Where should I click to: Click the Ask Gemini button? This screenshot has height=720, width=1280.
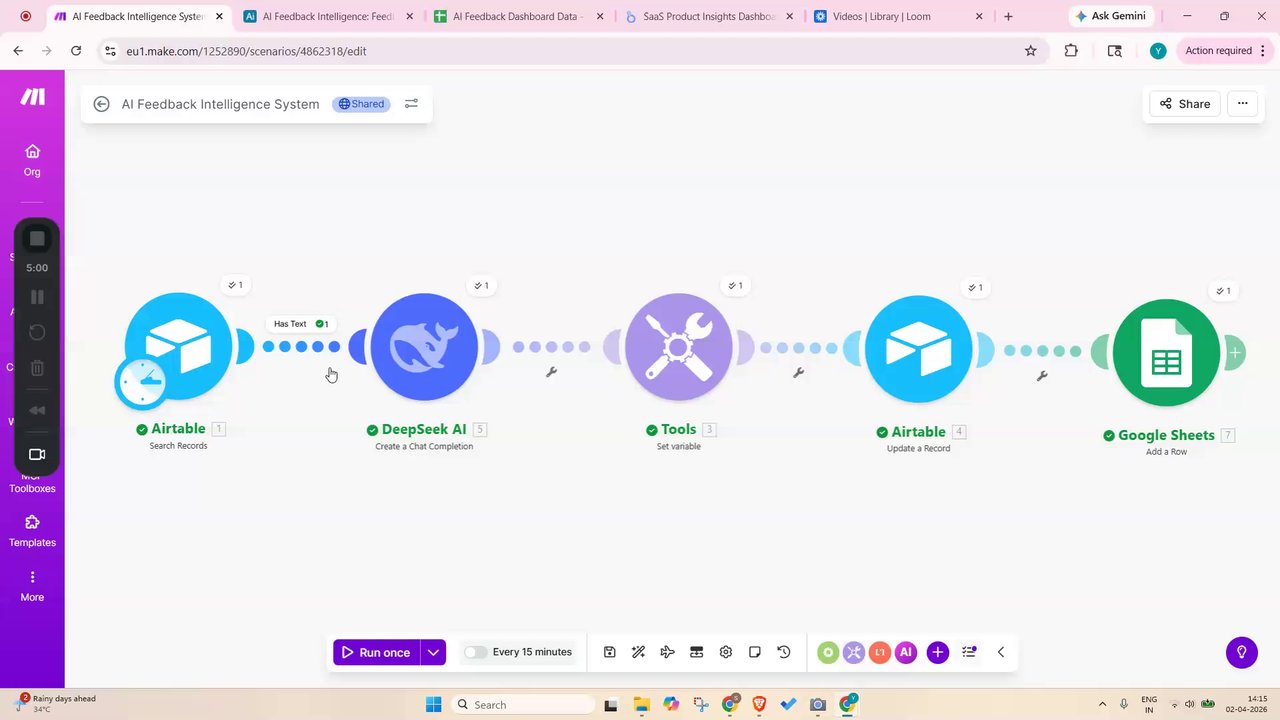[x=1113, y=16]
